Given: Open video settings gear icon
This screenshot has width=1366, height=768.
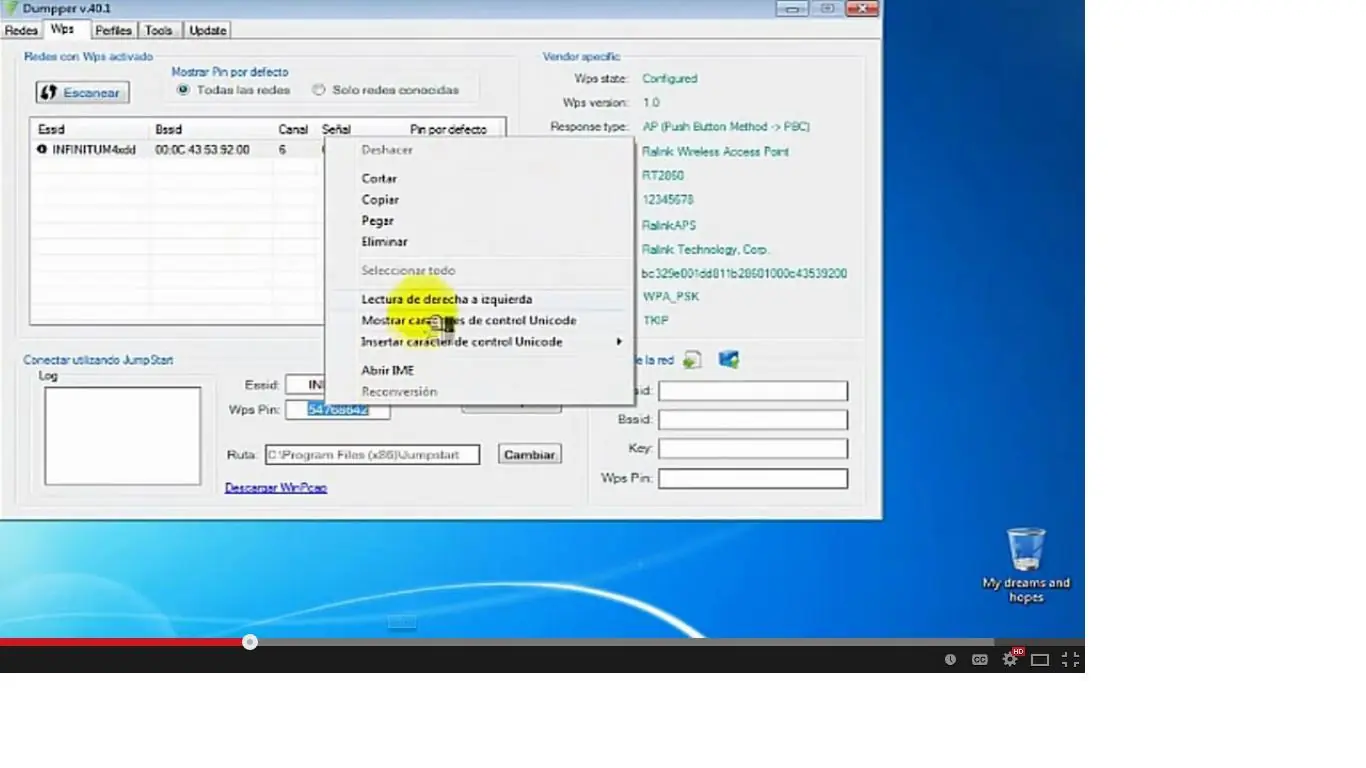Looking at the screenshot, I should [1010, 660].
